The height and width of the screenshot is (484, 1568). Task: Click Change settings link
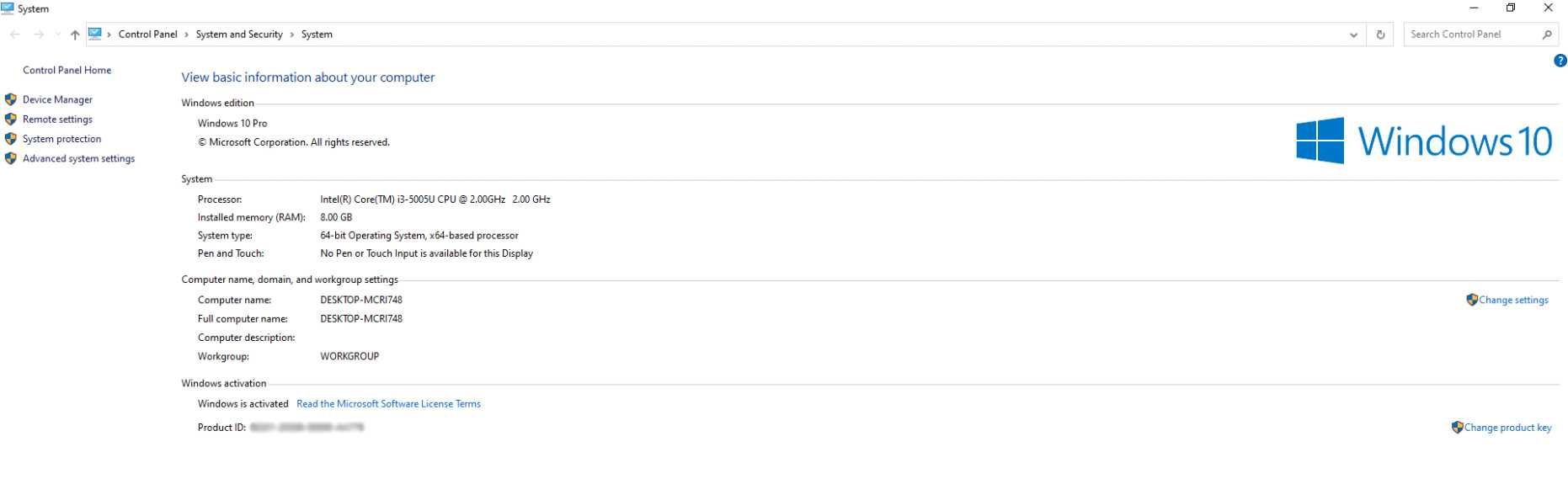(1513, 300)
